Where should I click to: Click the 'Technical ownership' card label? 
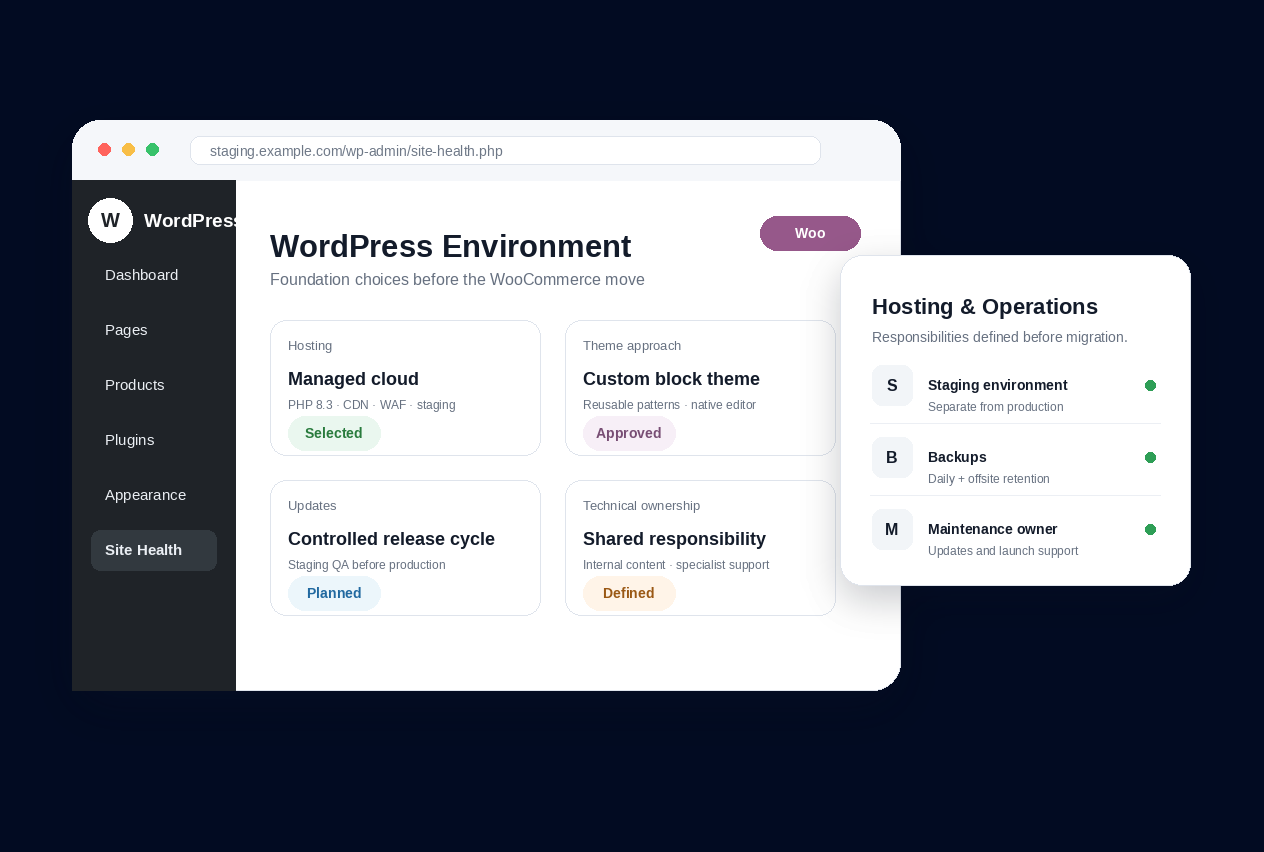[641, 506]
